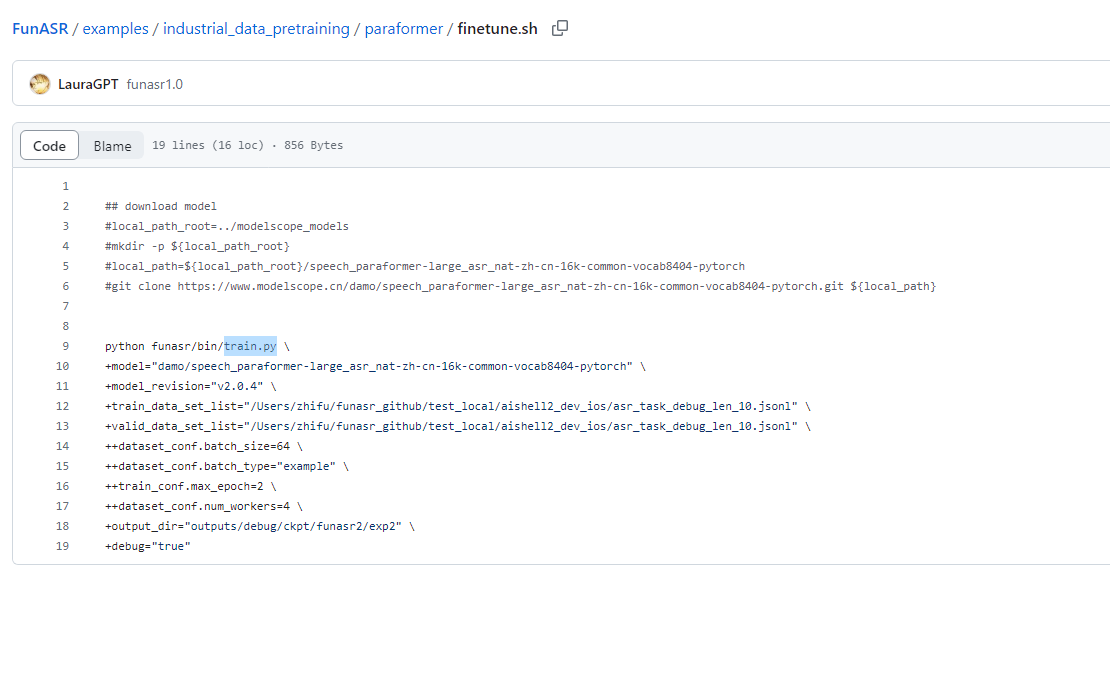Switch to the Blame view tab
This screenshot has width=1110, height=686.
112,145
